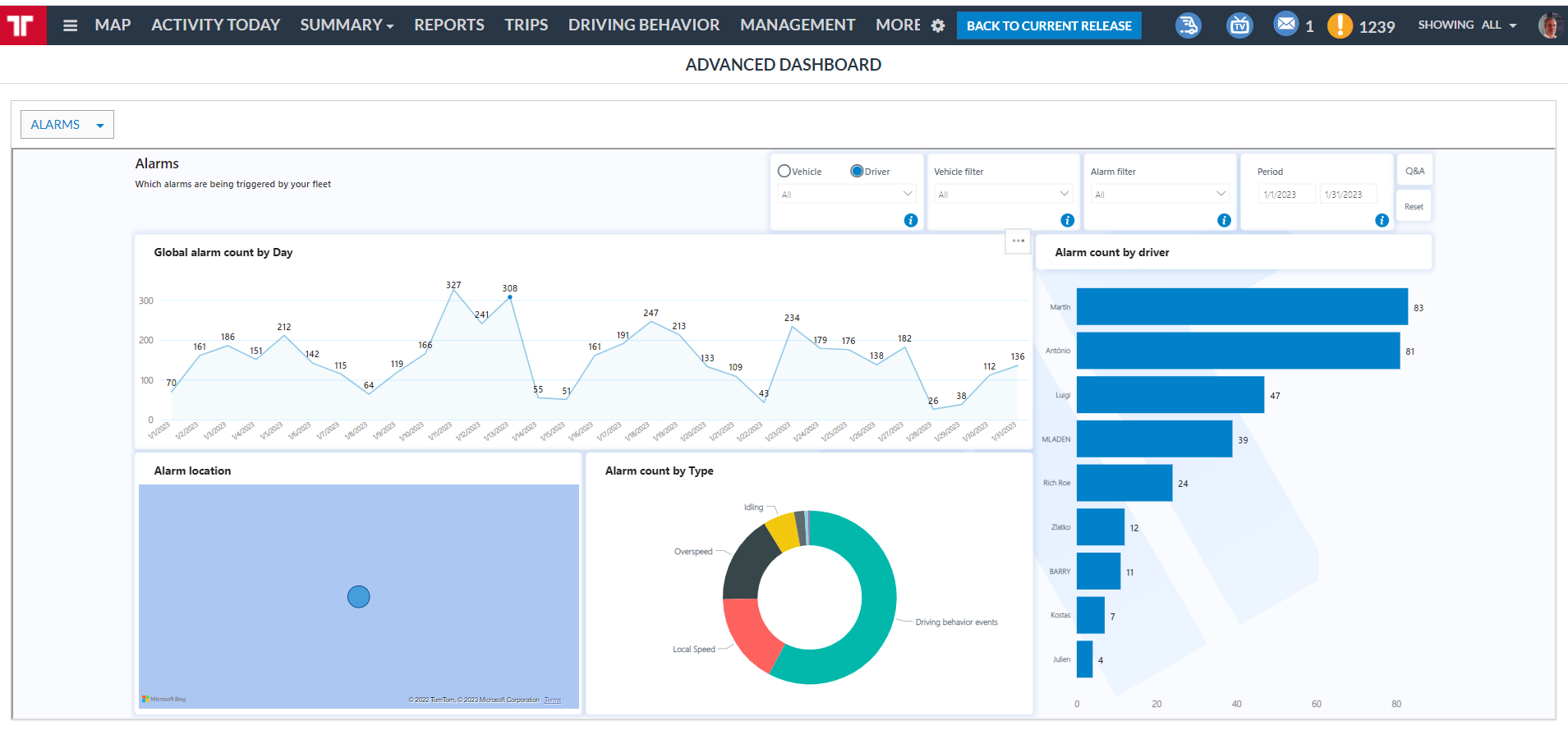Image resolution: width=1568 pixels, height=730 pixels.
Task: Open the delivery truck route icon
Action: 1188,25
